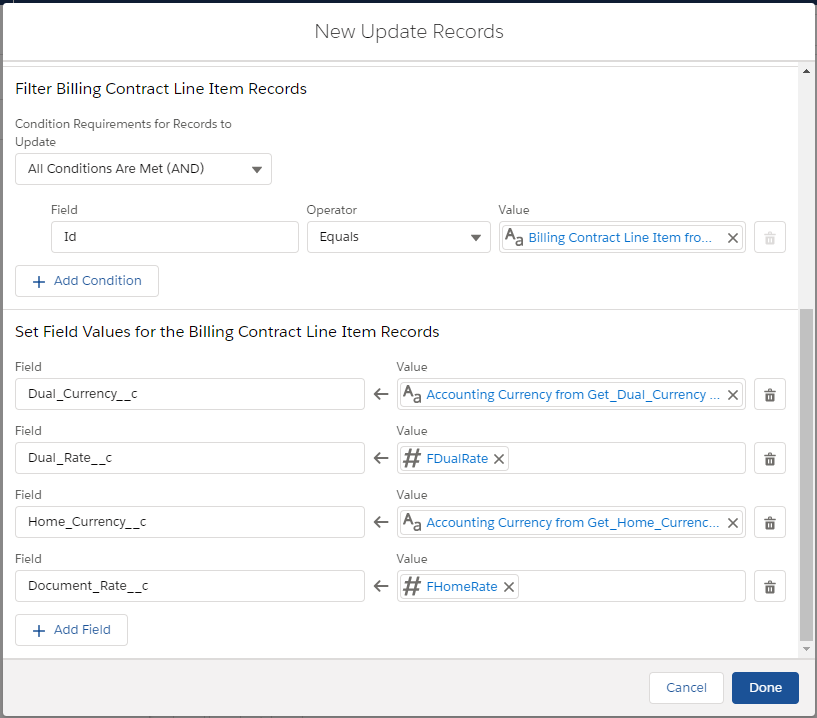Clear Accounting Currency from Get_Home_Currency value

click(x=732, y=523)
